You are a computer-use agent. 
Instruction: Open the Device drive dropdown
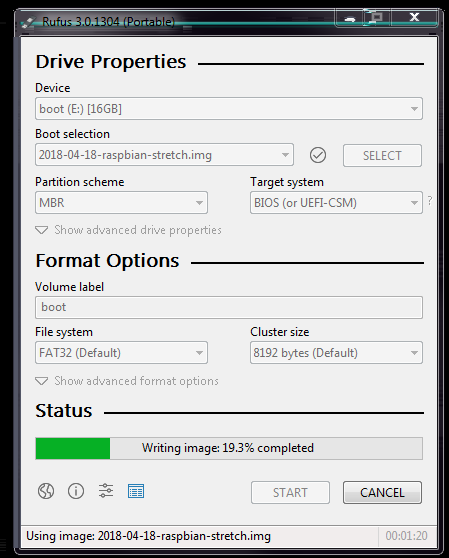tap(229, 109)
